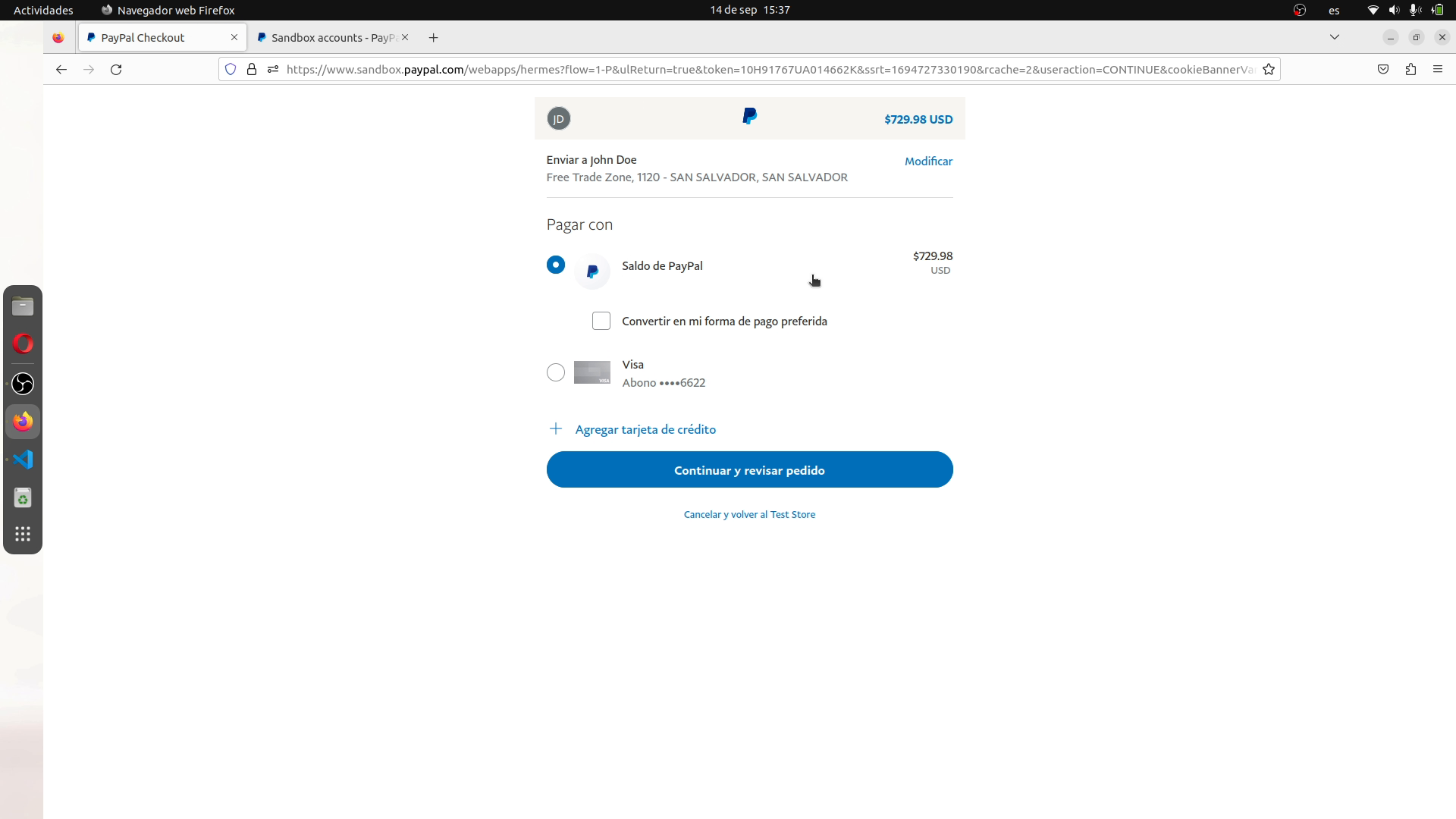The width and height of the screenshot is (1456, 819).
Task: Open the Firefox extensions puzzle icon
Action: tap(1410, 69)
